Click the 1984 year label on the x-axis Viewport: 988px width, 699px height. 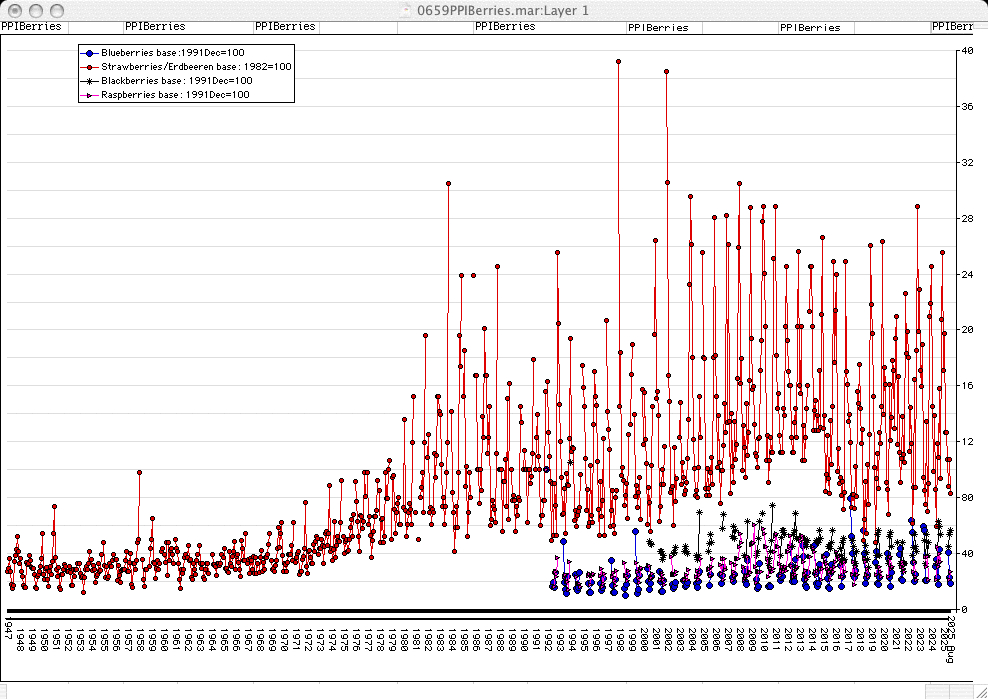tap(453, 640)
